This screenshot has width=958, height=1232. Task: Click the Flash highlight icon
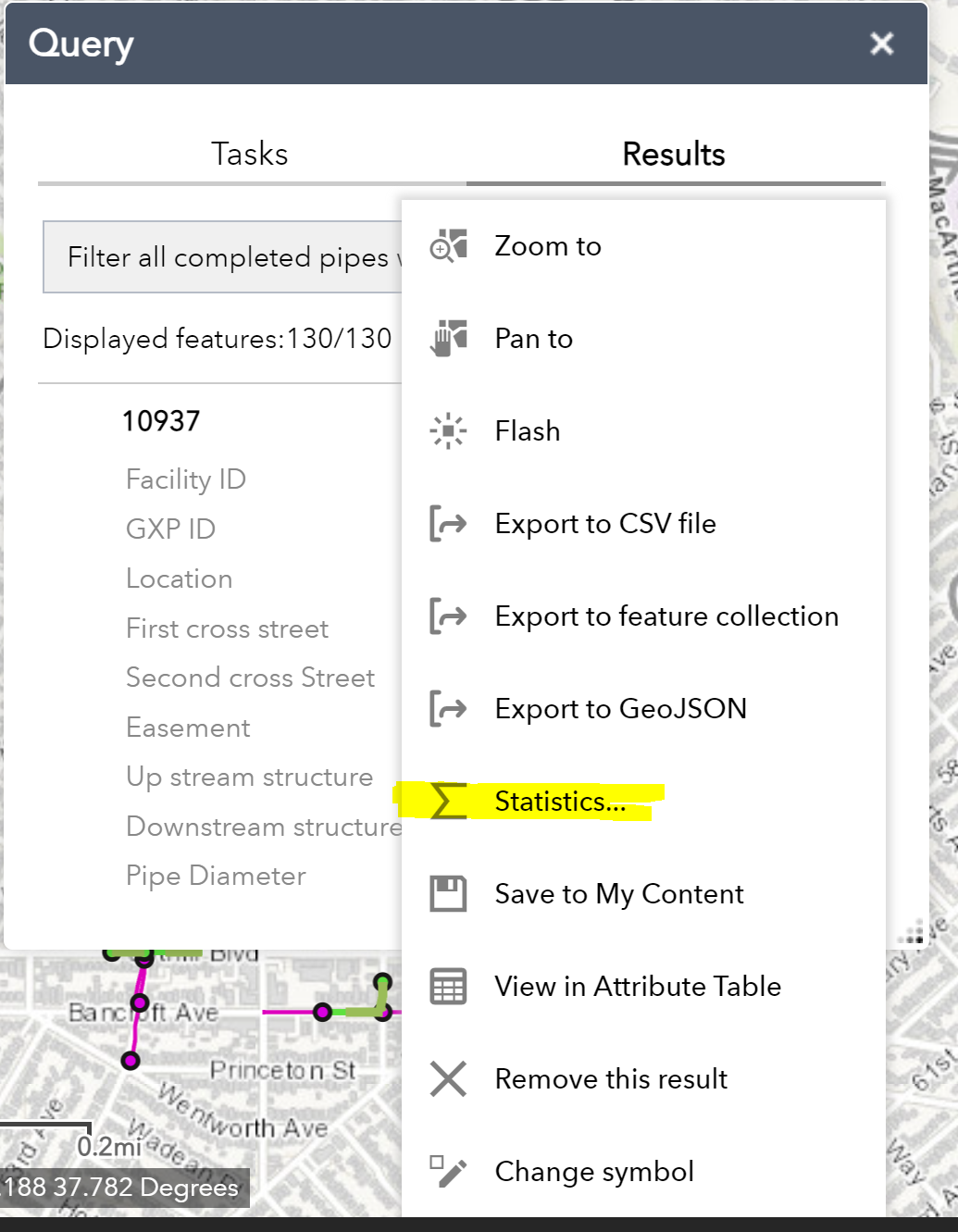tap(447, 430)
